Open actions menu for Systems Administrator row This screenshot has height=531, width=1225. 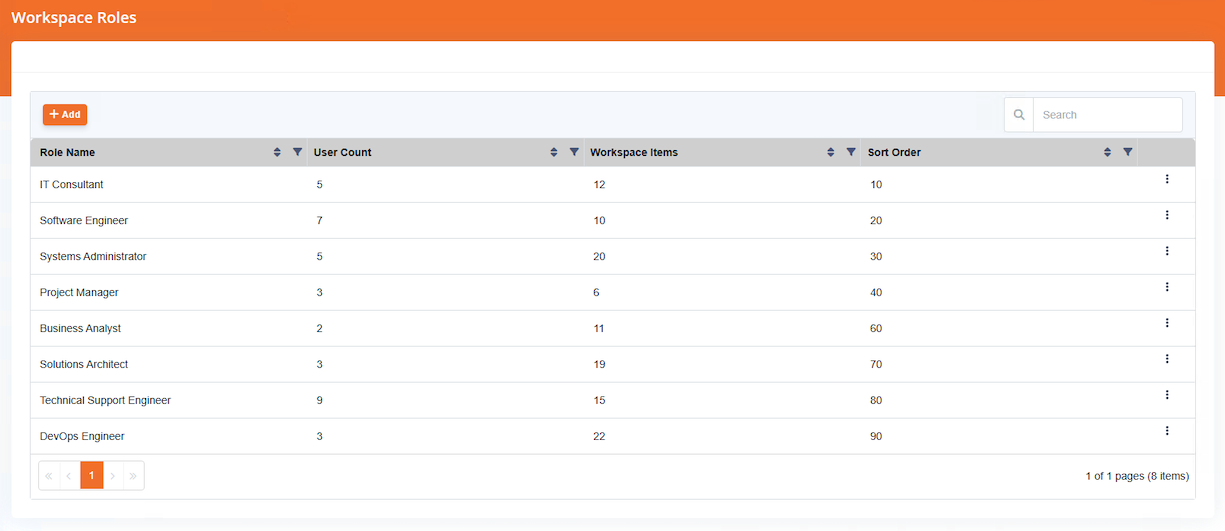[x=1167, y=251]
